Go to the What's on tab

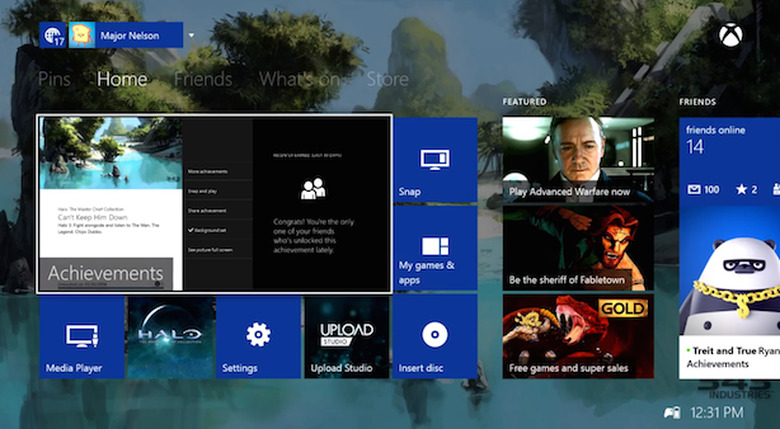[x=298, y=79]
